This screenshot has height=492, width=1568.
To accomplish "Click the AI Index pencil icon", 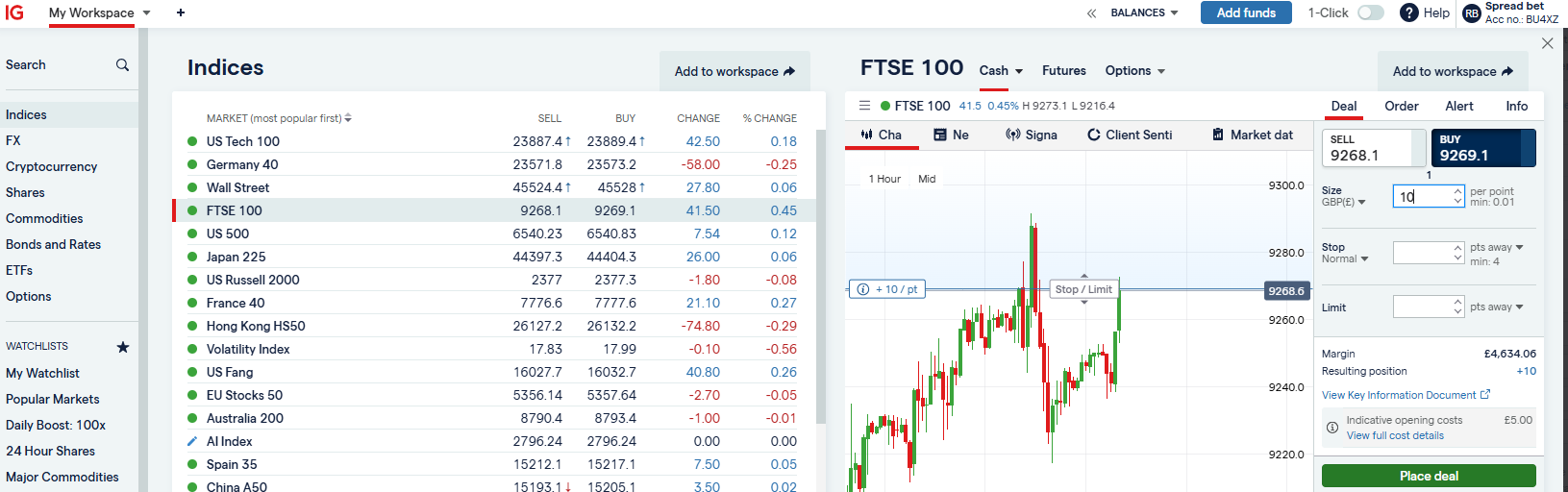I will coord(192,441).
